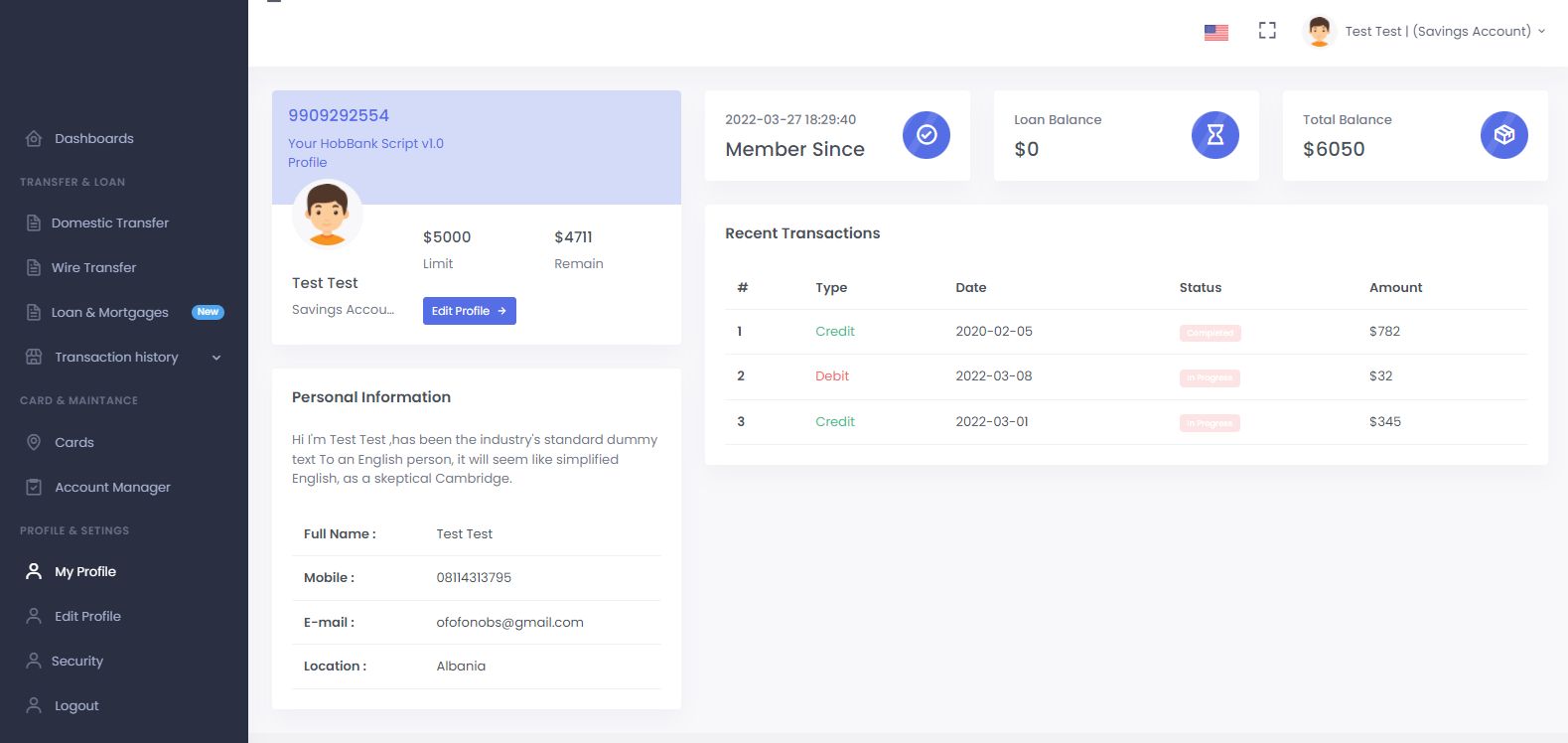Click the Dashboards home icon
1568x743 pixels.
(34, 139)
